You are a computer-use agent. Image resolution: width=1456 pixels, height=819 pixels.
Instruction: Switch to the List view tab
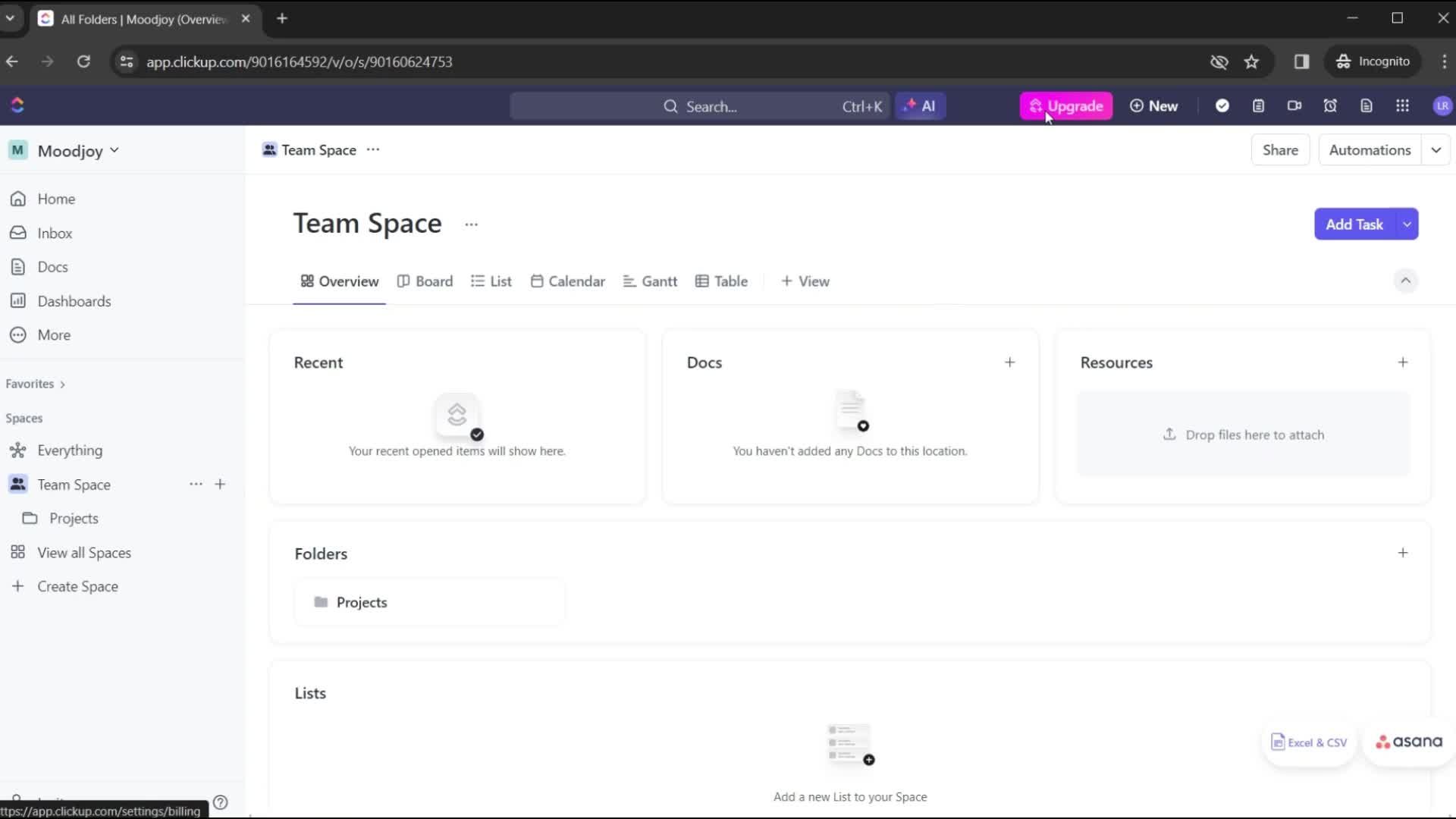(x=491, y=281)
